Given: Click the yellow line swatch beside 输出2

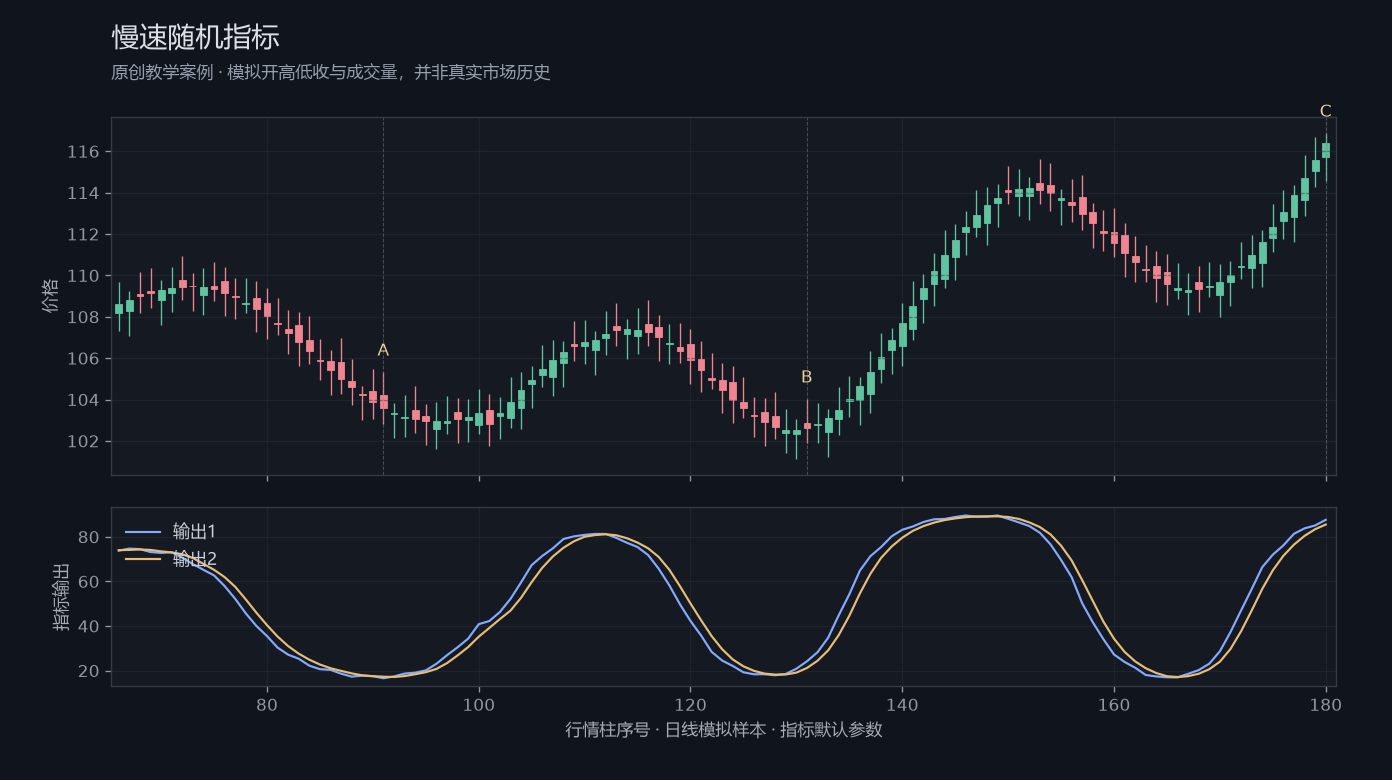Looking at the screenshot, I should 142,559.
